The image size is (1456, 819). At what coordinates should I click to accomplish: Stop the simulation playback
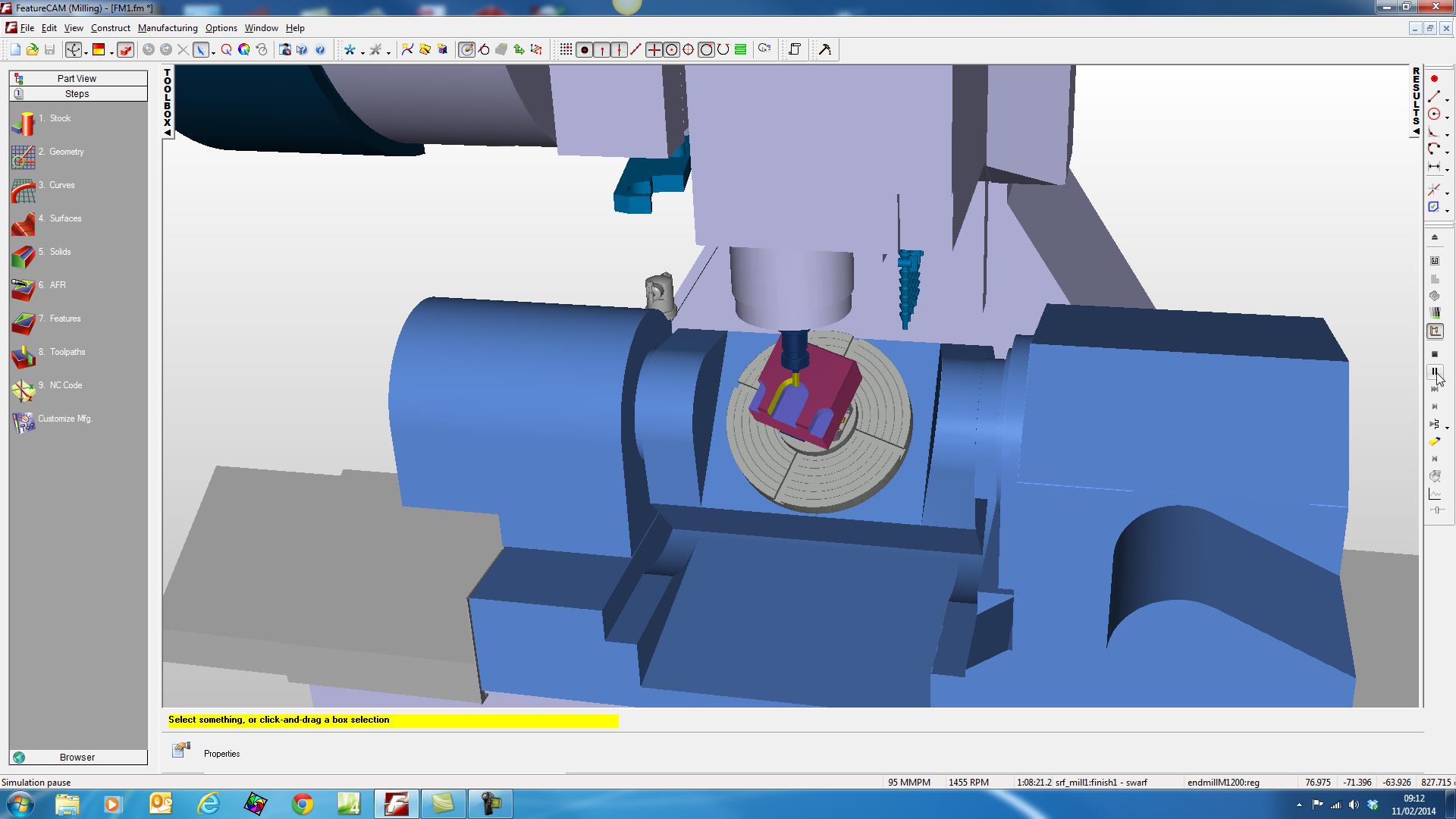pos(1435,354)
